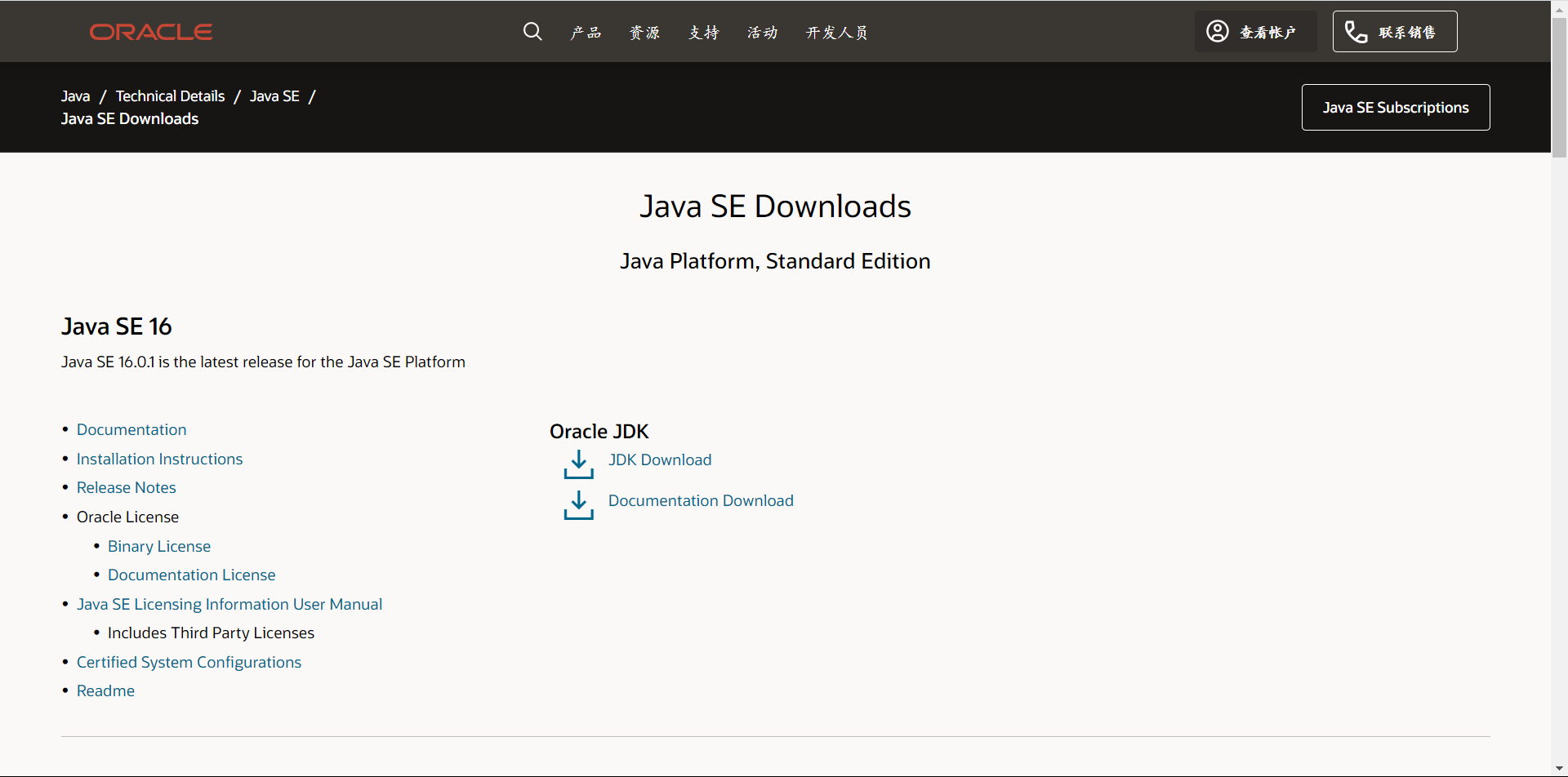Select 支持 in the top navigation
Image resolution: width=1568 pixels, height=777 pixels.
tap(703, 33)
